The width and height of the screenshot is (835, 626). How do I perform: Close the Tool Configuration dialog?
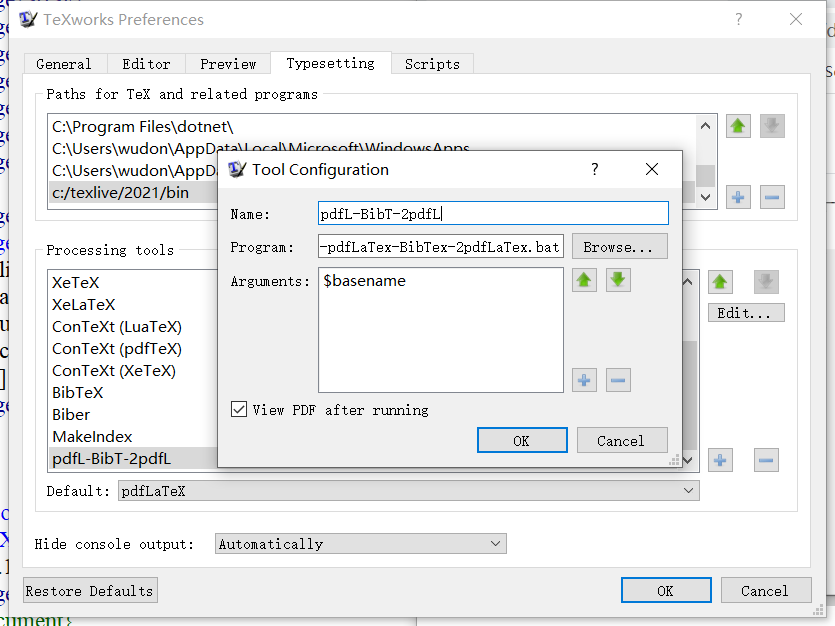652,169
